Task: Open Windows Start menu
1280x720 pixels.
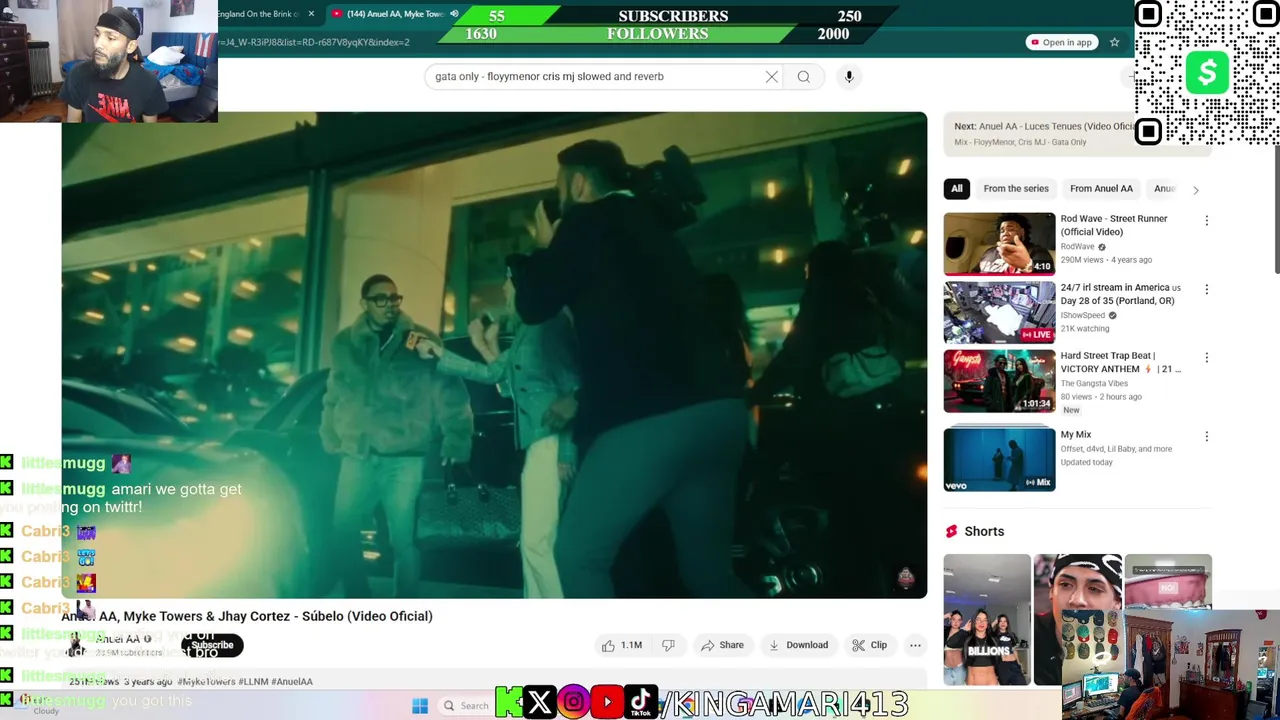Action: [x=420, y=706]
